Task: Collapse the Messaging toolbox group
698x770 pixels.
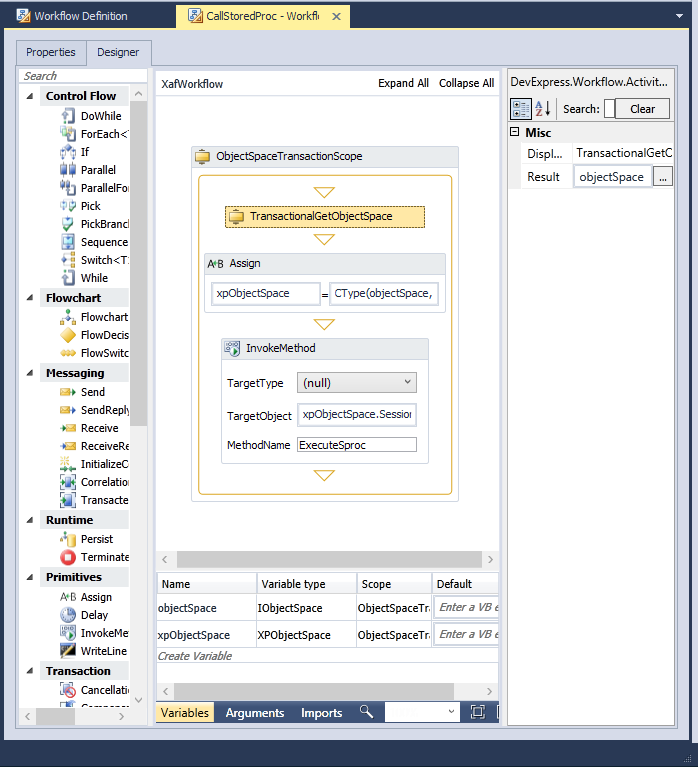Action: coord(30,373)
